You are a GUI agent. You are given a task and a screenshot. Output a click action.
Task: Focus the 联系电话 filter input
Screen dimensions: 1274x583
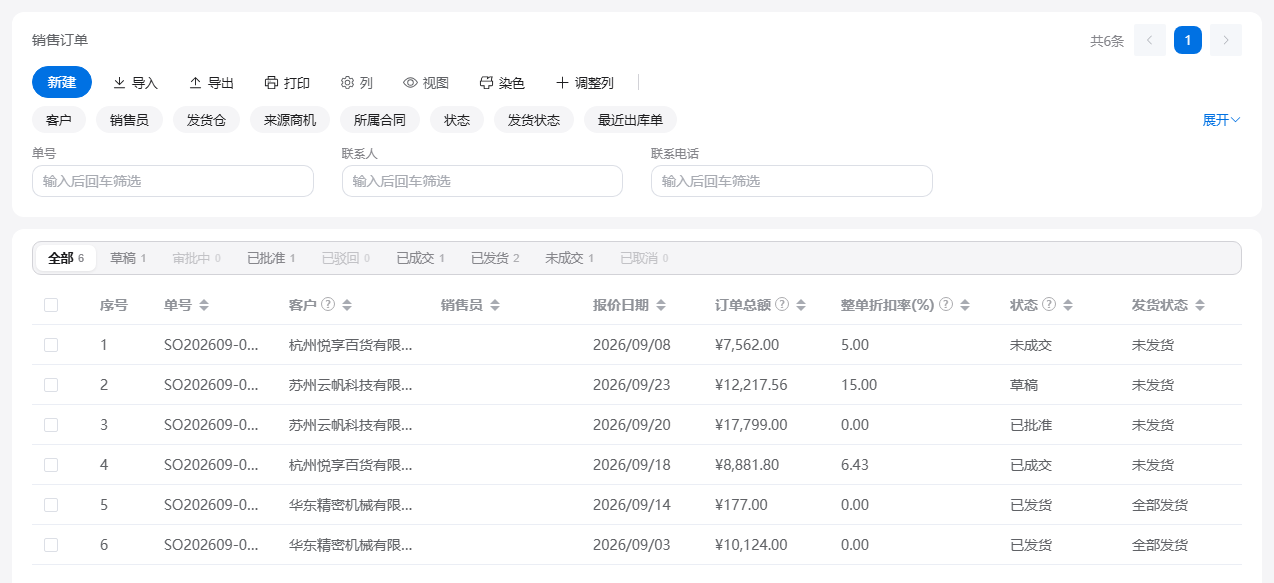pos(792,181)
